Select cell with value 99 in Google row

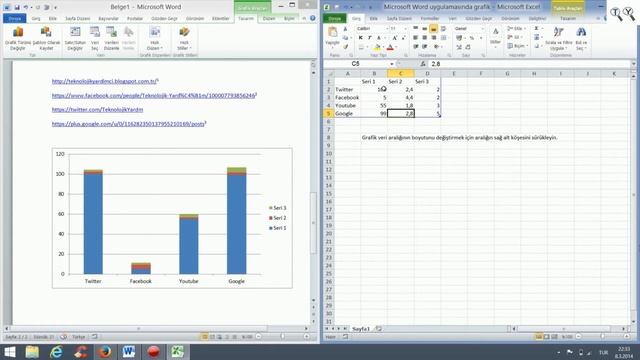point(374,113)
